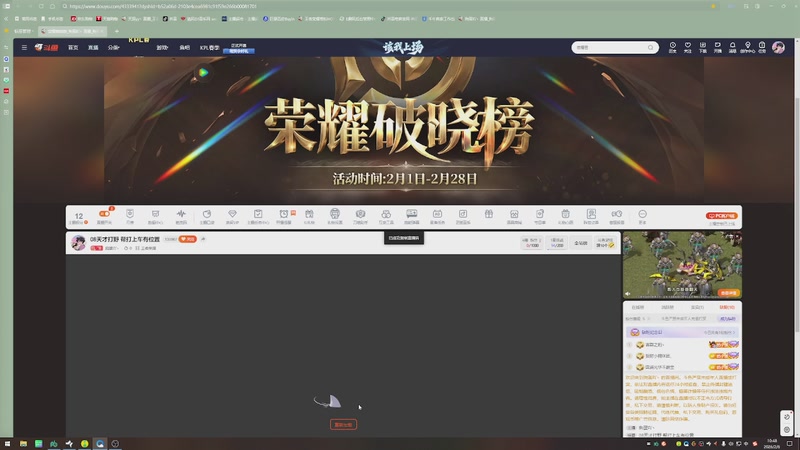The width and height of the screenshot is (800, 450).
Task: Click the share arrow next to the follow button
Action: (203, 239)
